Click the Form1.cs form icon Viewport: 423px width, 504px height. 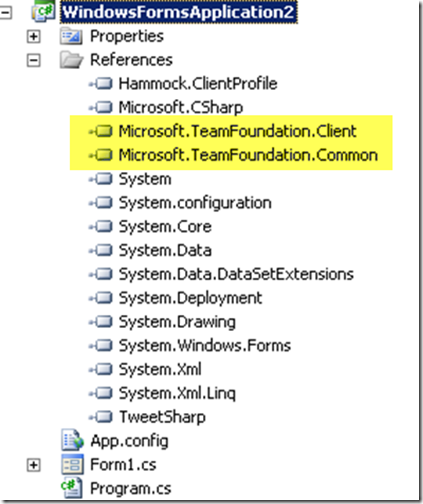click(72, 465)
